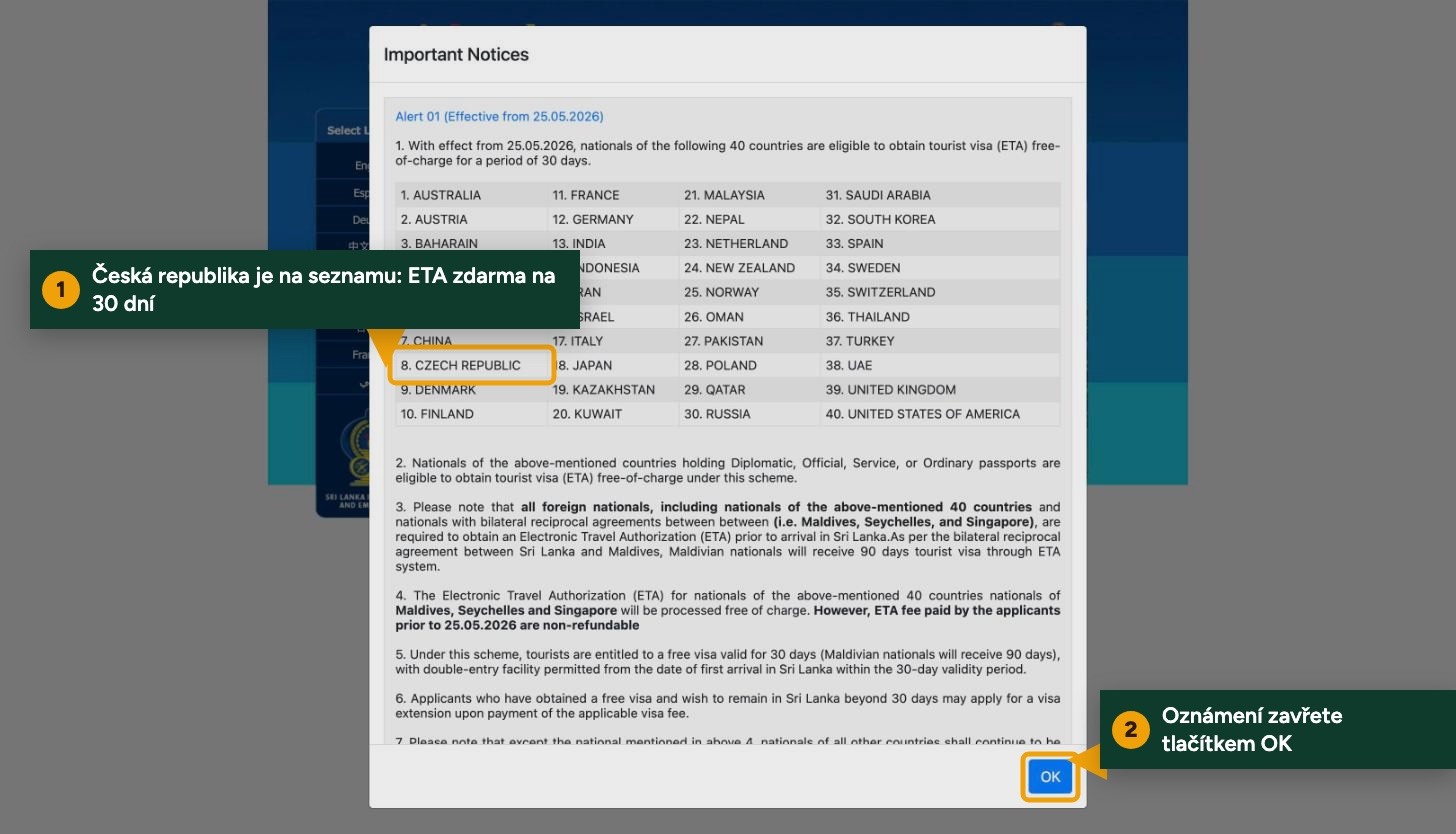
Task: Select the 31. SAUDI ARABIA cell
Action: tap(940, 195)
